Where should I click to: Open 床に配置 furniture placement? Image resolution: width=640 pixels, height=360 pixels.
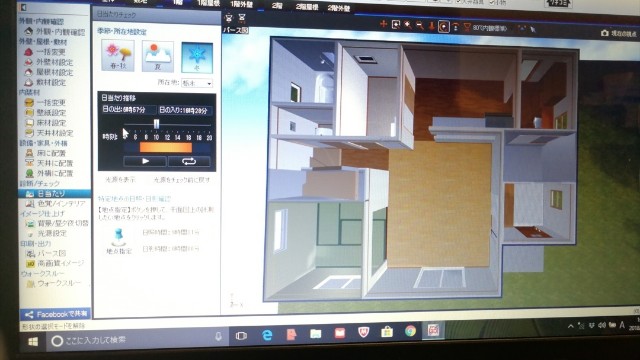click(x=45, y=153)
